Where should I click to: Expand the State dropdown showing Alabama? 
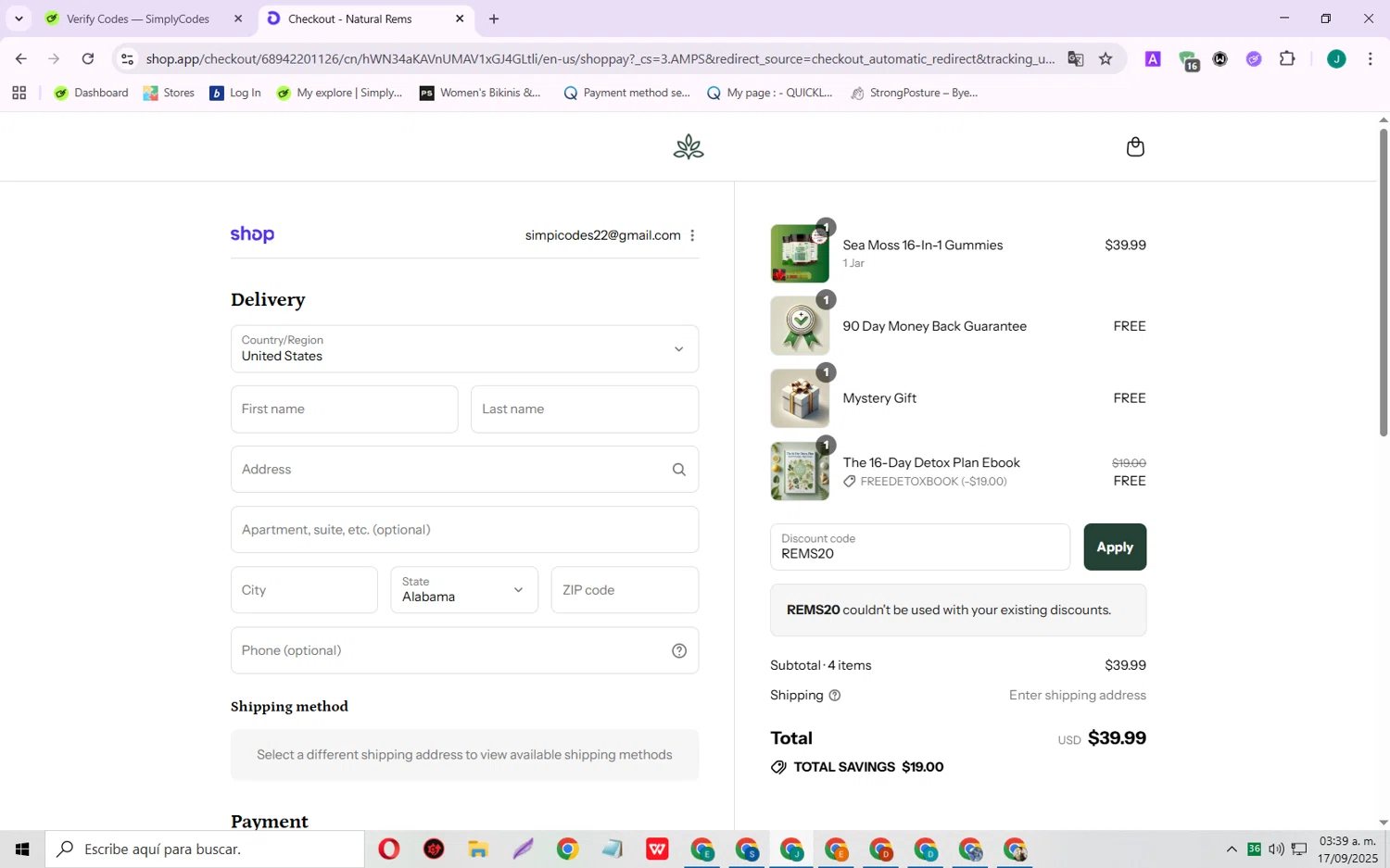(464, 590)
